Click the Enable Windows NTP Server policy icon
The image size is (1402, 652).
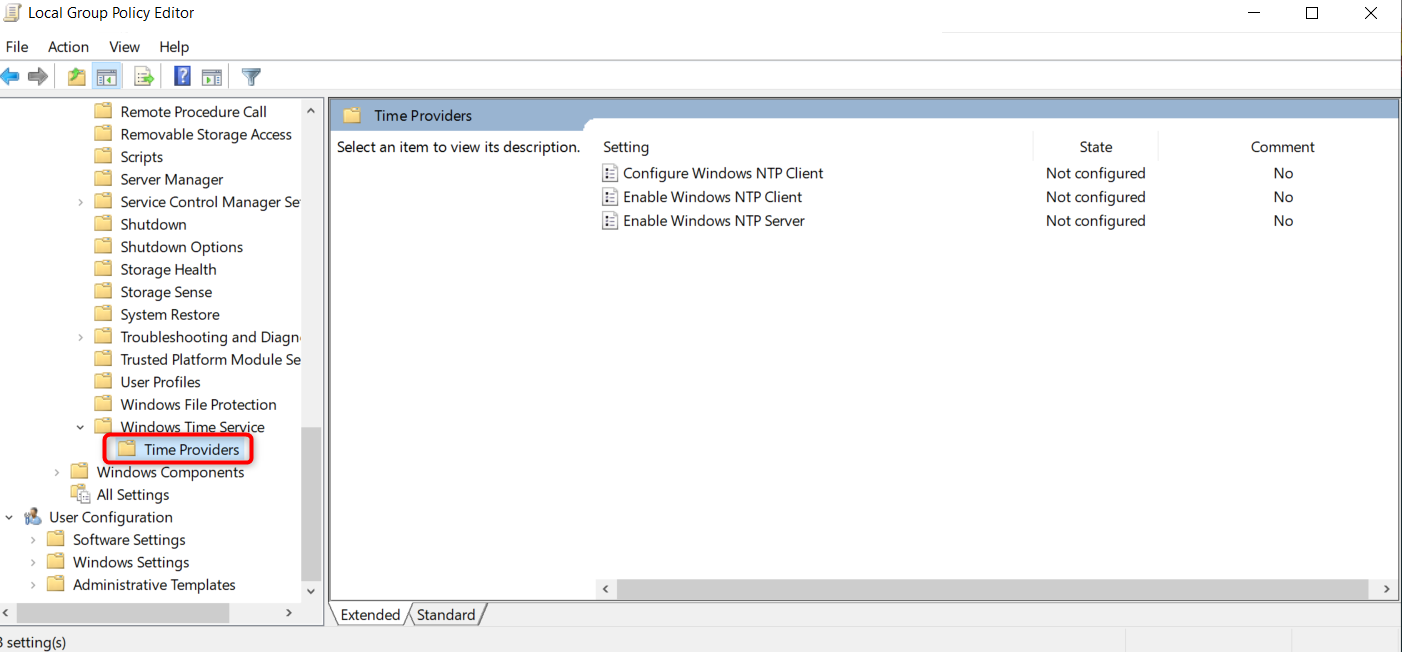610,221
